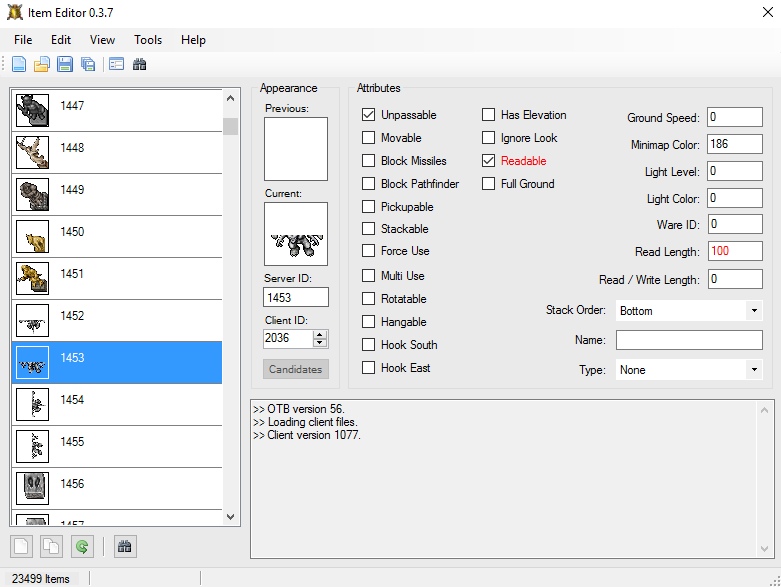The image size is (781, 587).
Task: Click the binoculars Find icon in top toolbar
Action: [x=139, y=64]
